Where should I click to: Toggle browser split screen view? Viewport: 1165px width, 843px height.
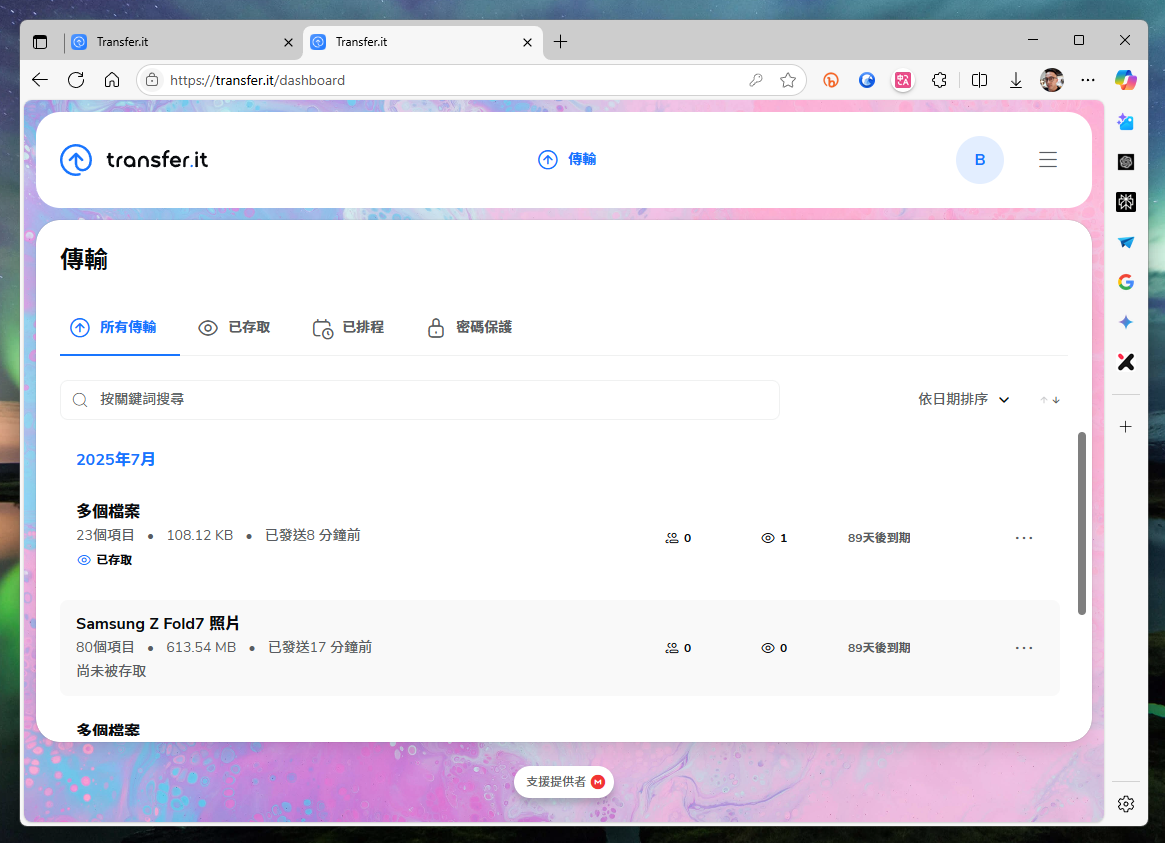(x=979, y=80)
